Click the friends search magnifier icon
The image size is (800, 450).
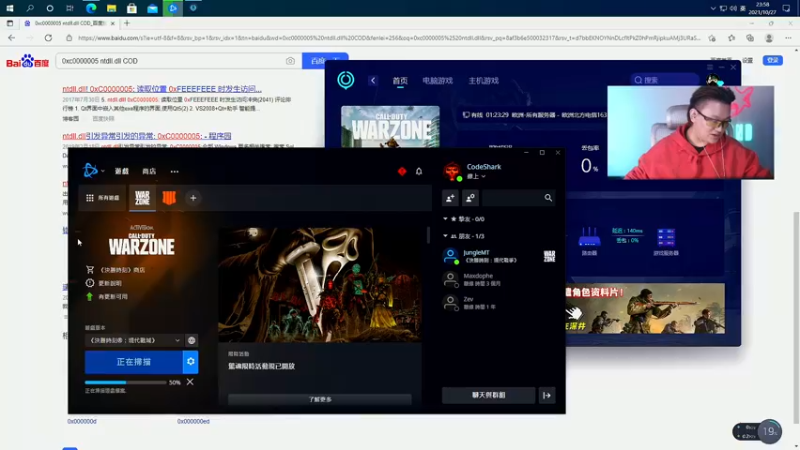point(548,198)
